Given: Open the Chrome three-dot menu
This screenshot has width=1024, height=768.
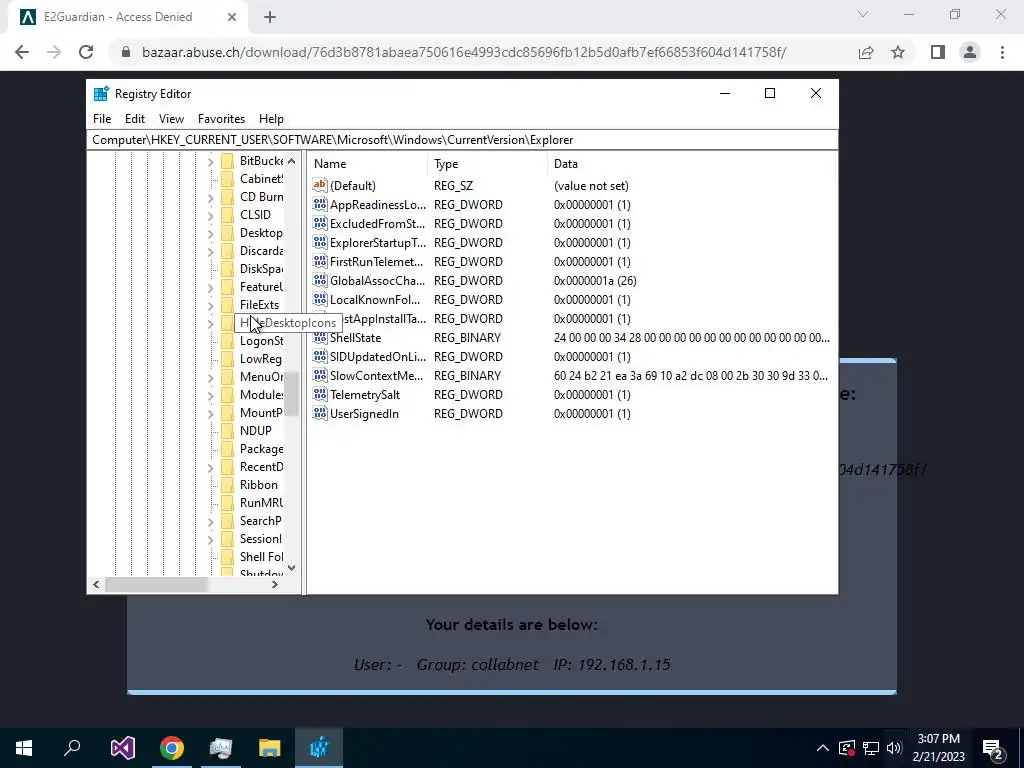Looking at the screenshot, I should click(x=1002, y=52).
